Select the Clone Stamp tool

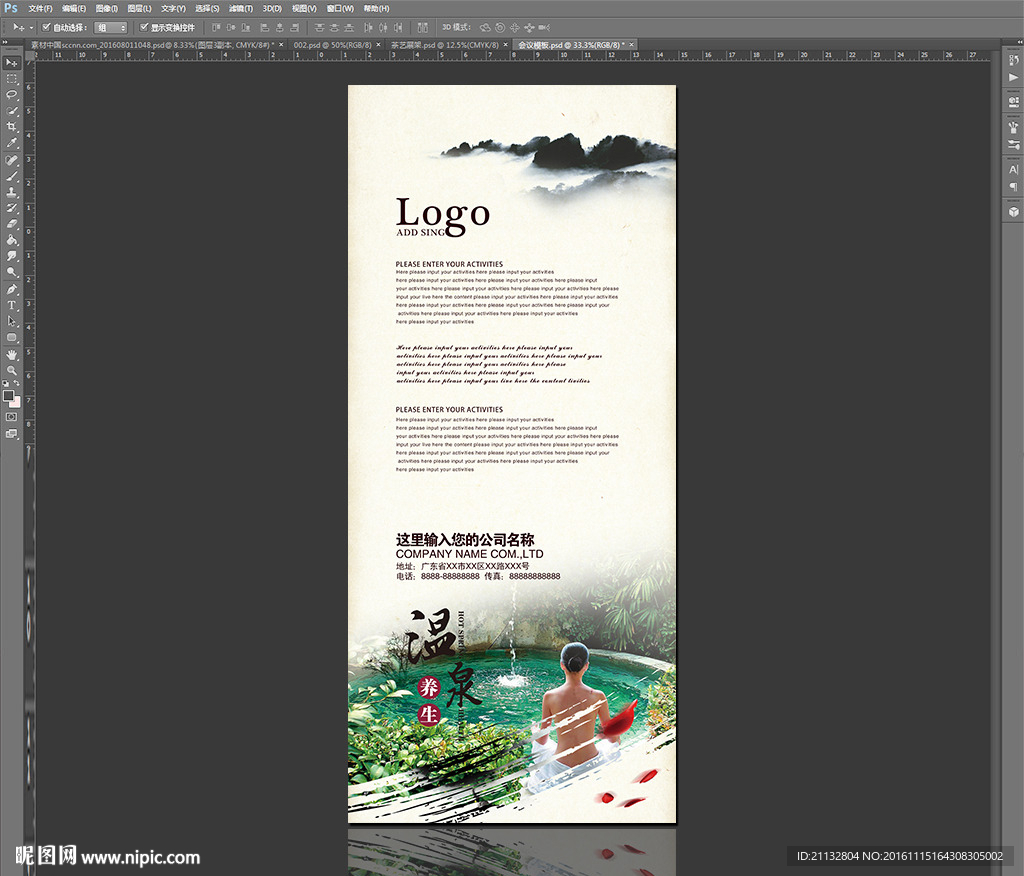(12, 192)
